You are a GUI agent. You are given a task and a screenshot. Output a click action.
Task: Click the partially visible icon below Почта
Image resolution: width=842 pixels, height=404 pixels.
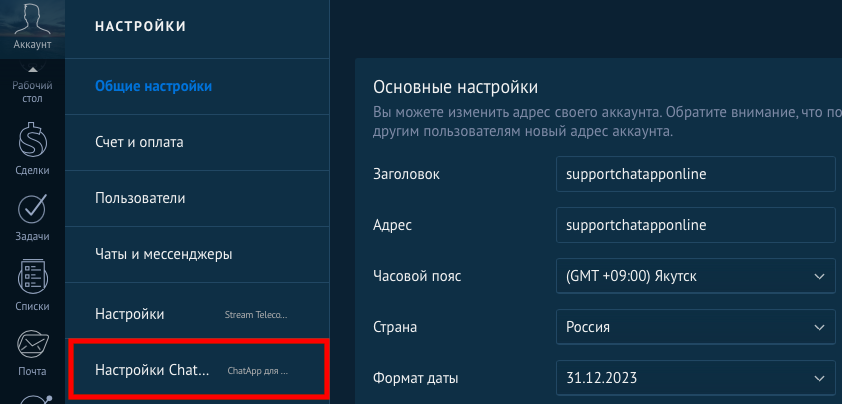pyautogui.click(x=32, y=398)
